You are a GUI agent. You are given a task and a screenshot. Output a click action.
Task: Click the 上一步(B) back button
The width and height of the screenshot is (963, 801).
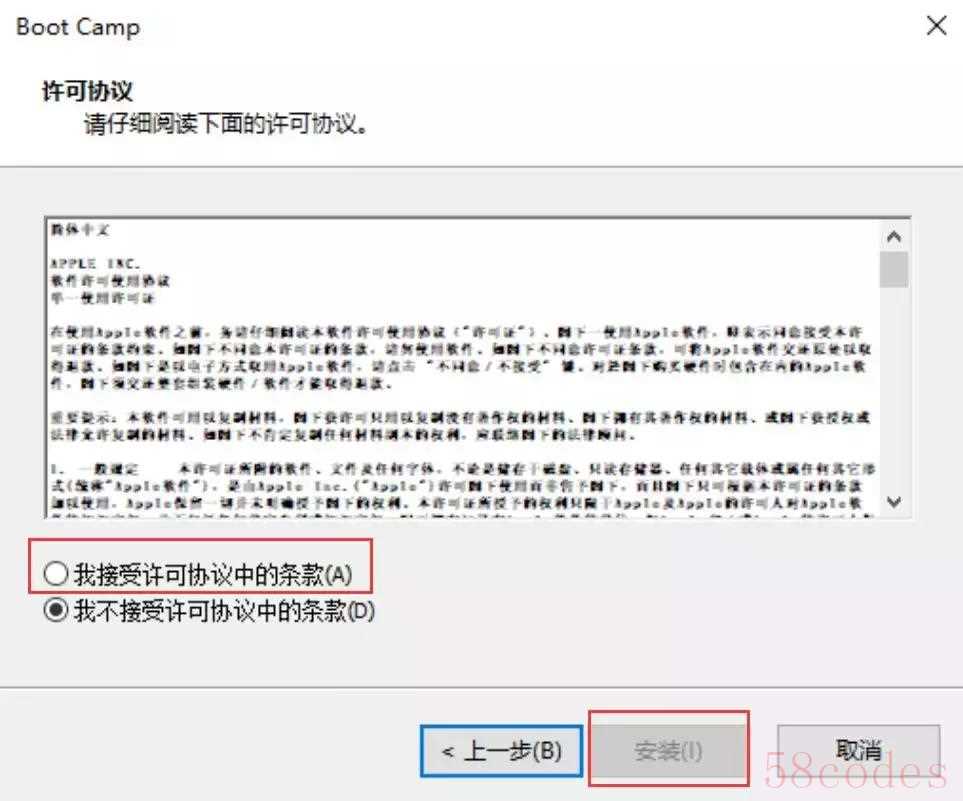point(501,751)
